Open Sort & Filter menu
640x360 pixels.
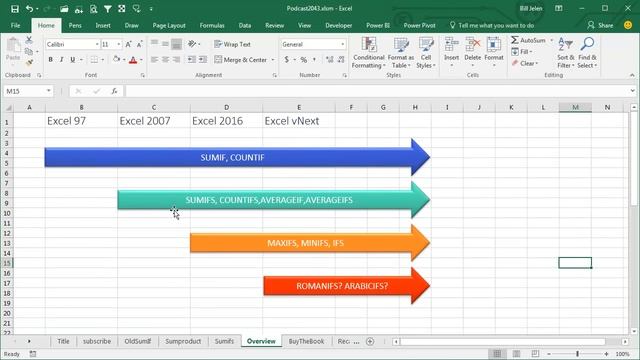(566, 53)
